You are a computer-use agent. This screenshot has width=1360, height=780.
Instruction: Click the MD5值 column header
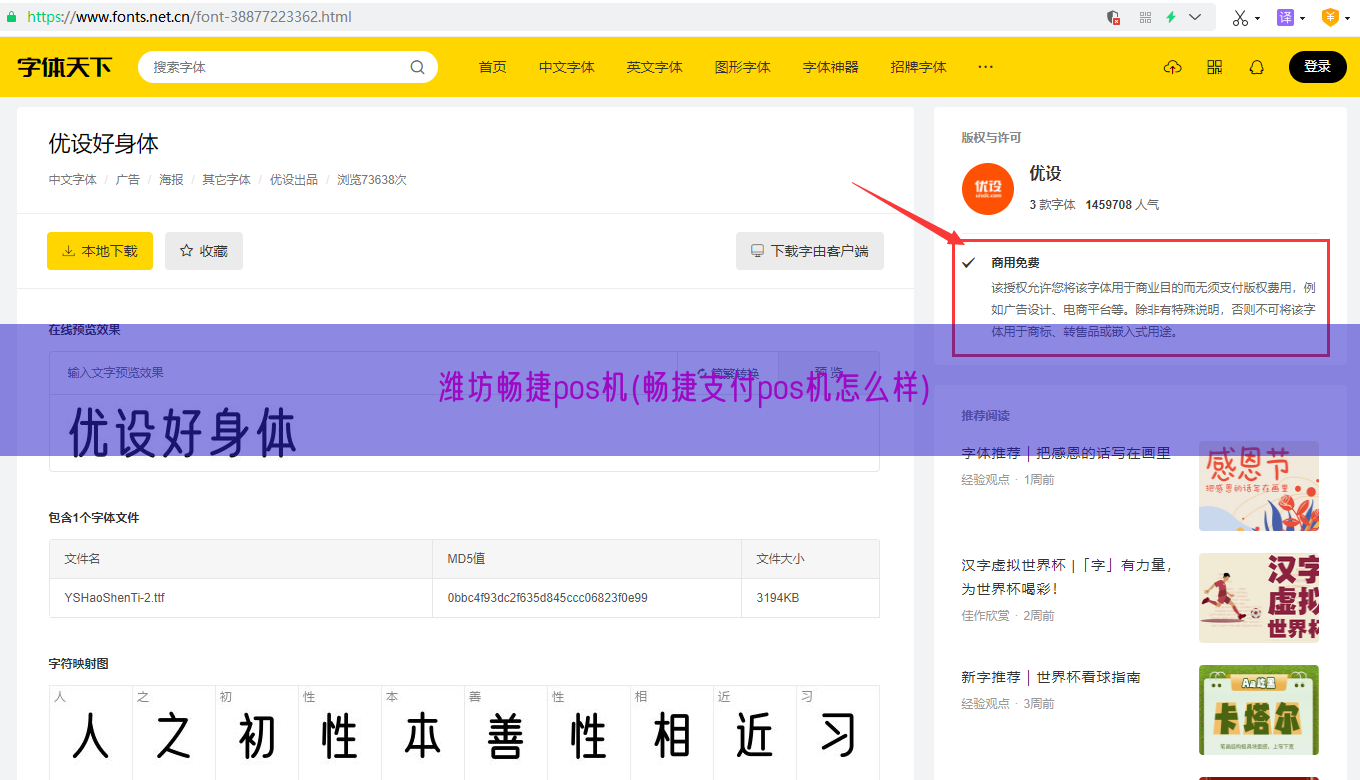point(466,559)
